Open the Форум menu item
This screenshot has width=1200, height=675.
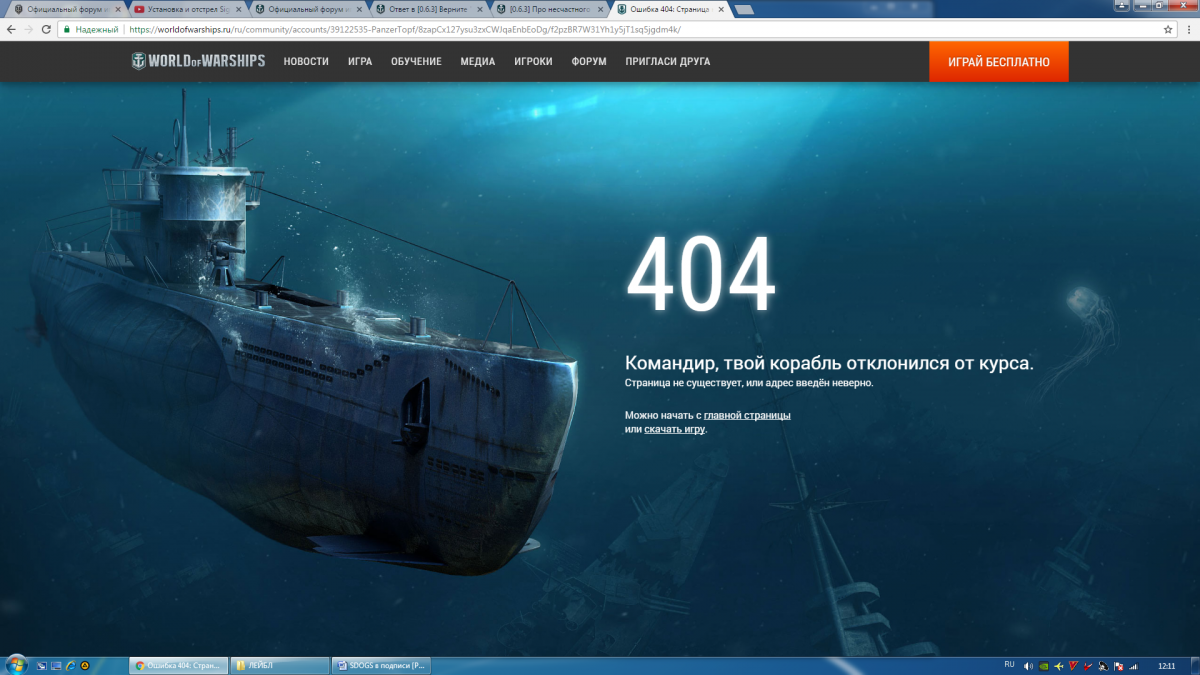coord(589,61)
